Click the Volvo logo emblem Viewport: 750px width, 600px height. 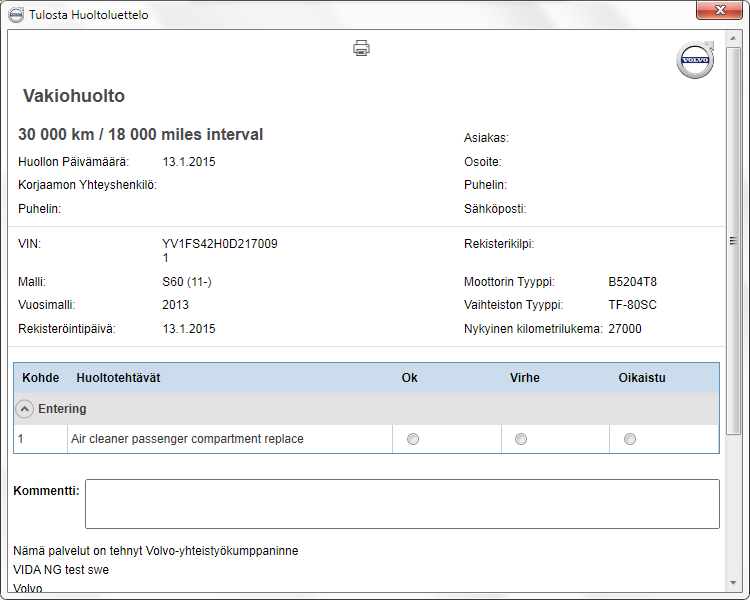pos(695,60)
